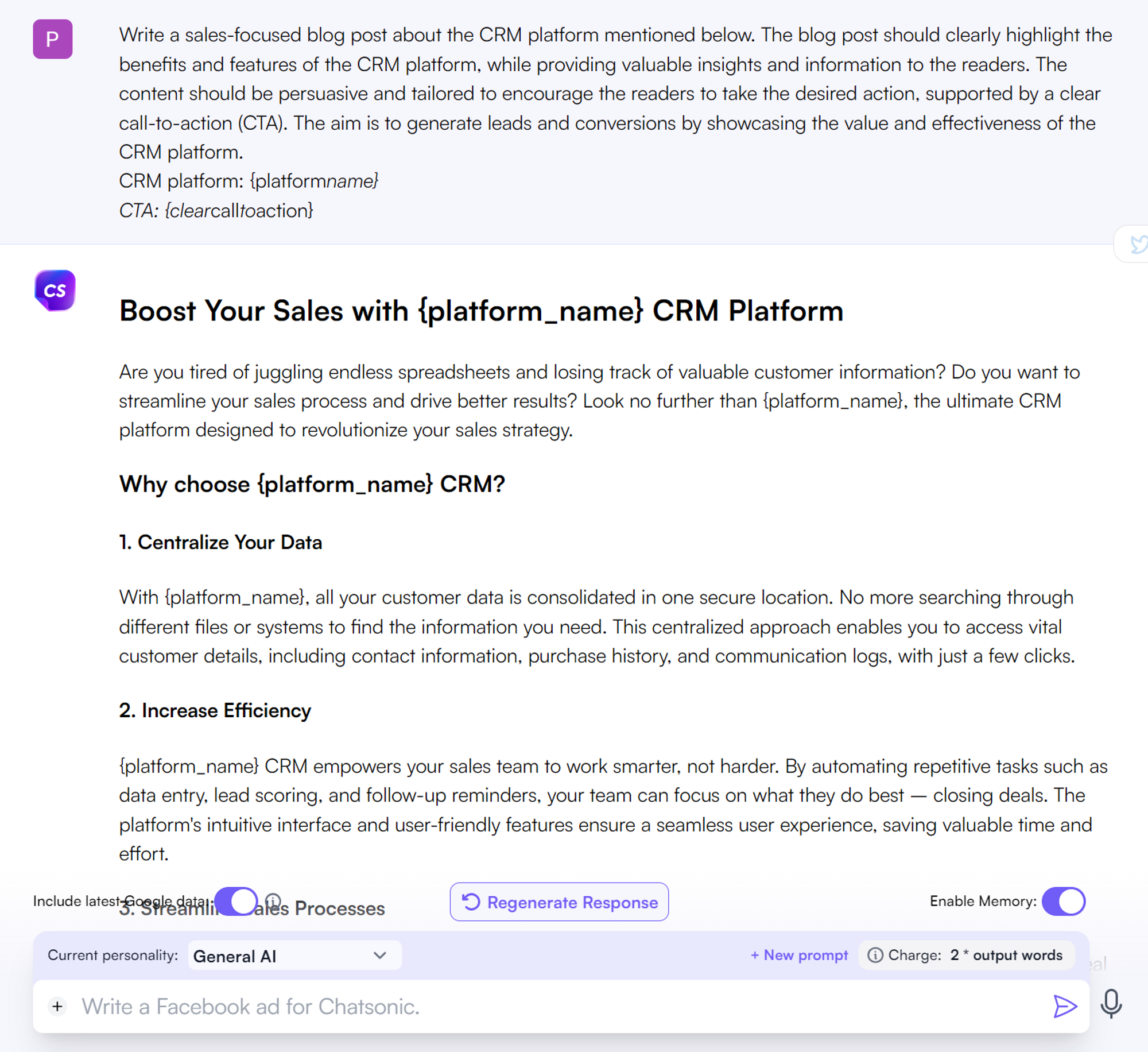Screen dimensions: 1148x1052
Task: Click the purple P user avatar
Action: 52,39
